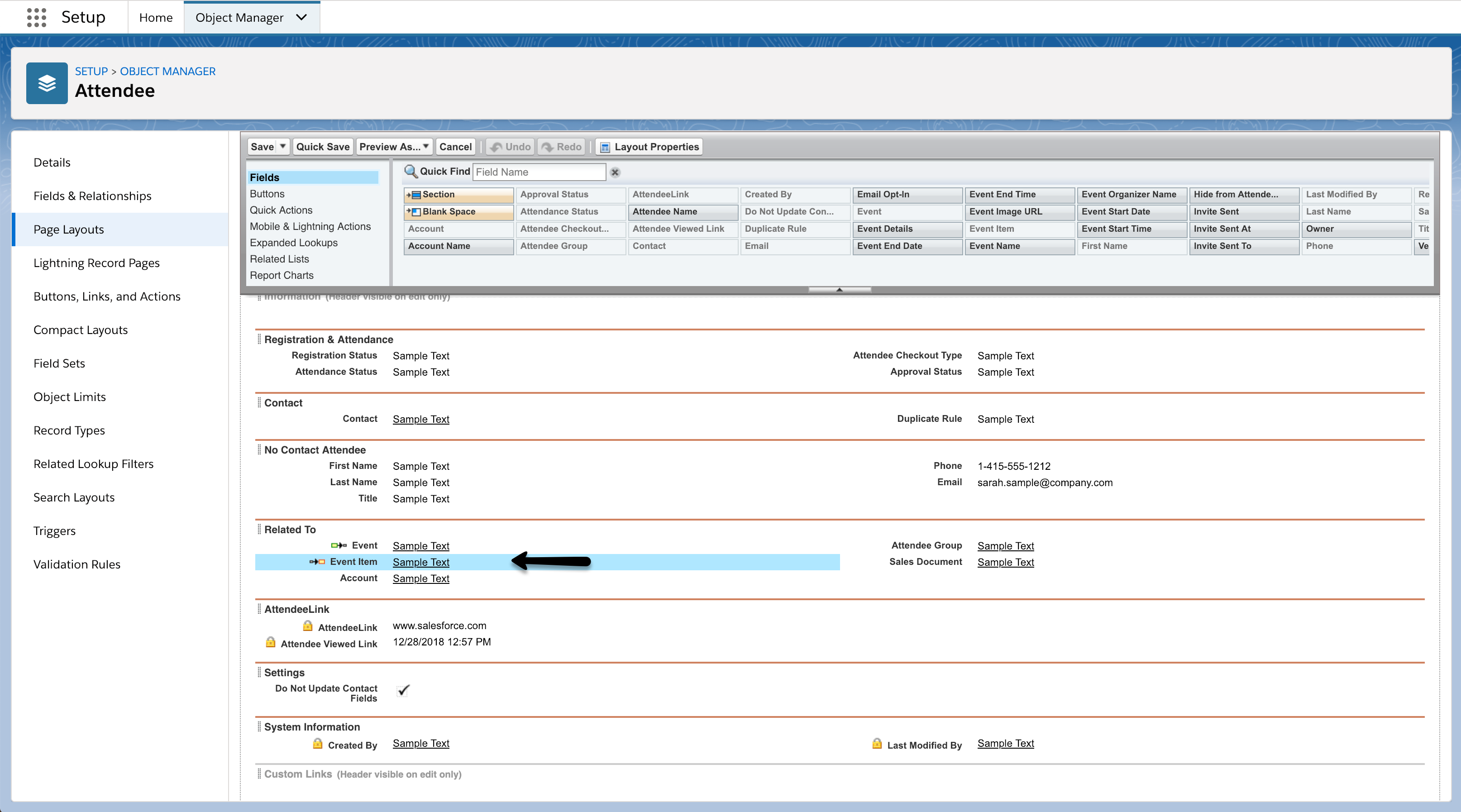This screenshot has height=812, width=1461.
Task: Click the lock icon beside AttendeeLink
Action: pos(307,626)
